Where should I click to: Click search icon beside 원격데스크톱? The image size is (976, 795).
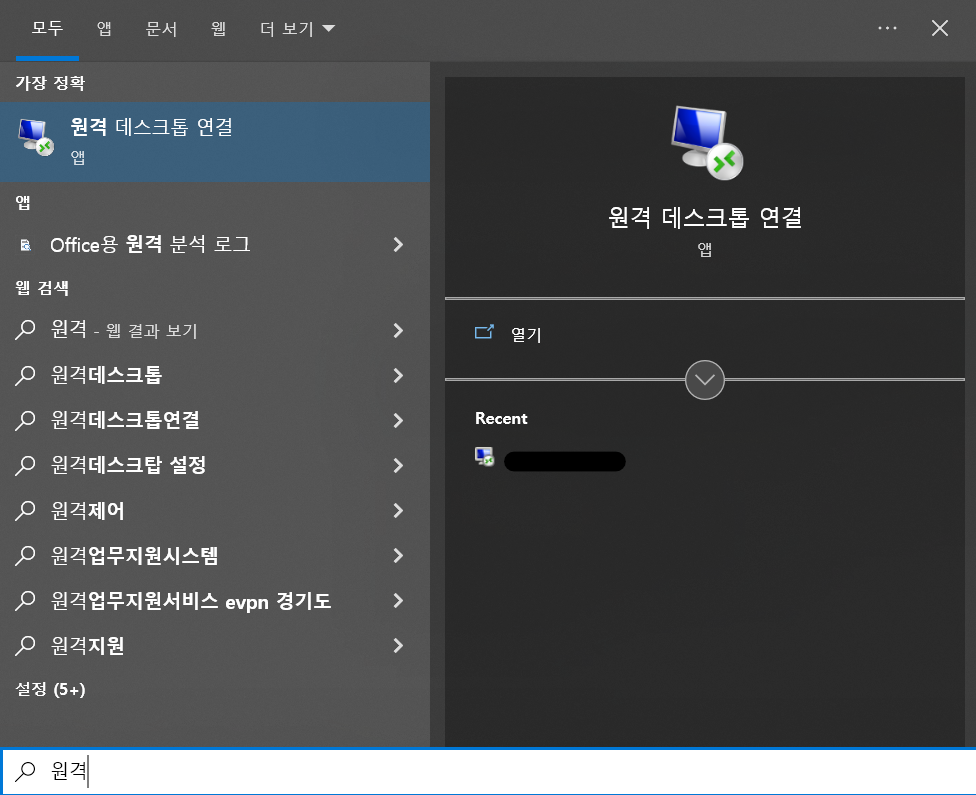[x=25, y=375]
